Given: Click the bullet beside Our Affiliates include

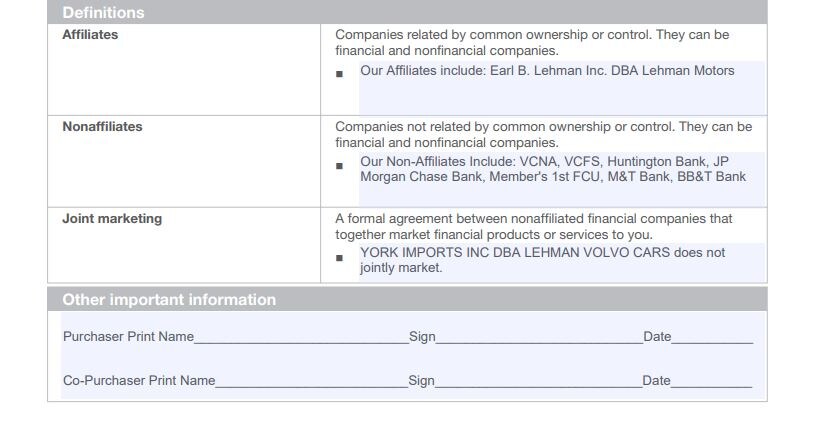Looking at the screenshot, I should tap(339, 74).
